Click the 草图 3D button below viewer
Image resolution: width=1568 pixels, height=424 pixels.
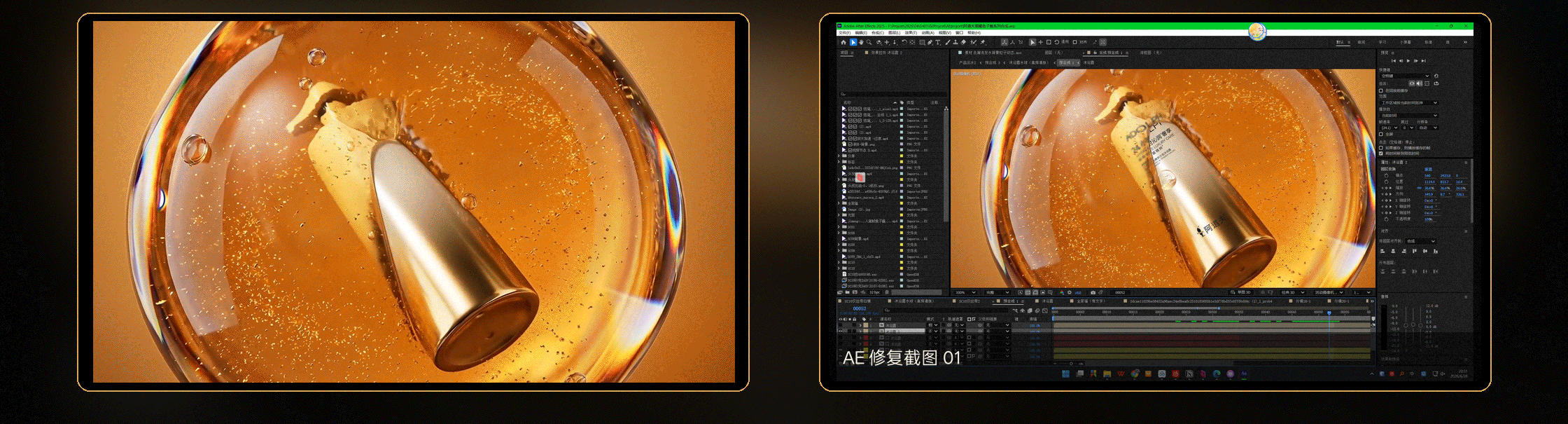pos(1240,292)
